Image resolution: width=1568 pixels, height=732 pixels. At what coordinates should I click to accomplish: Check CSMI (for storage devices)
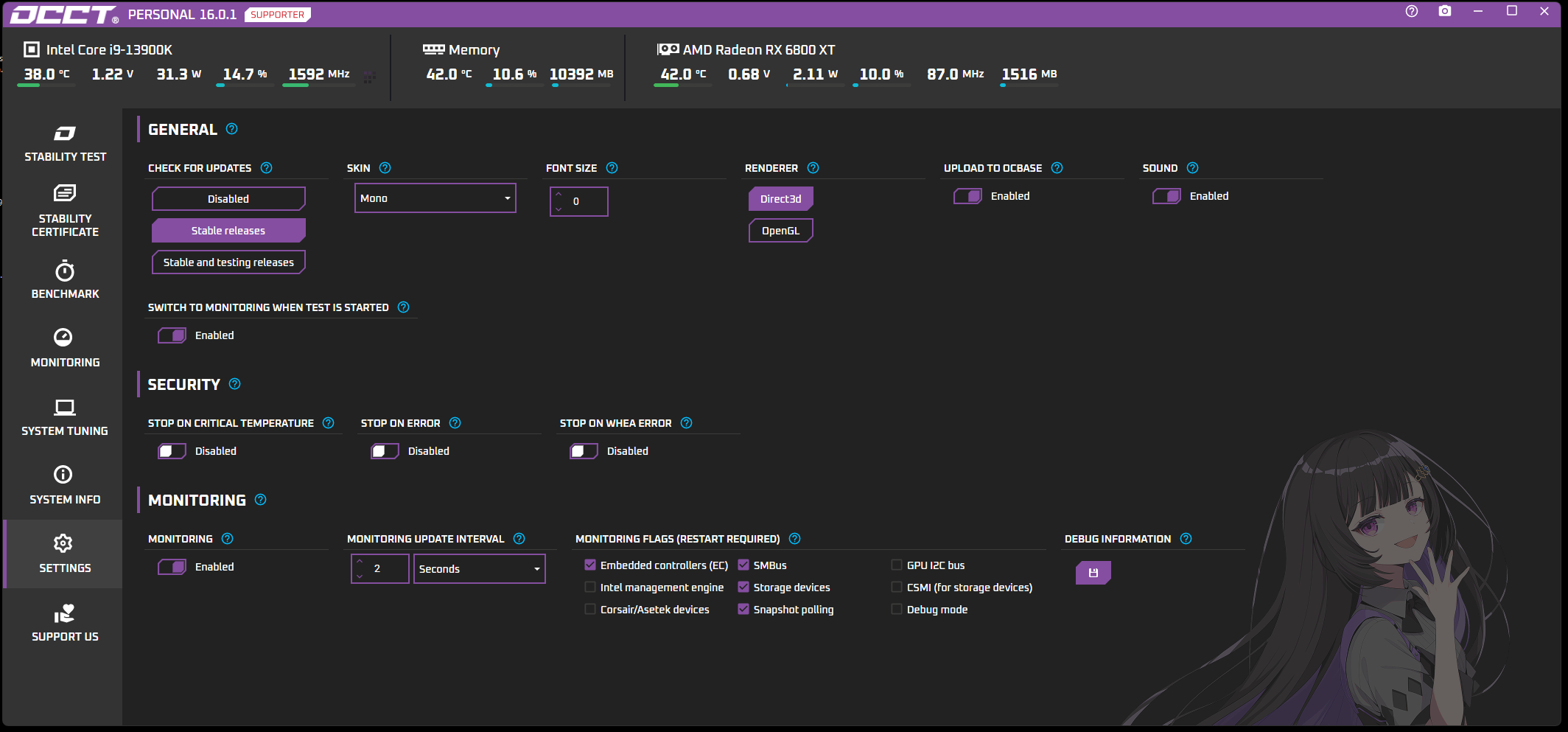tap(897, 588)
